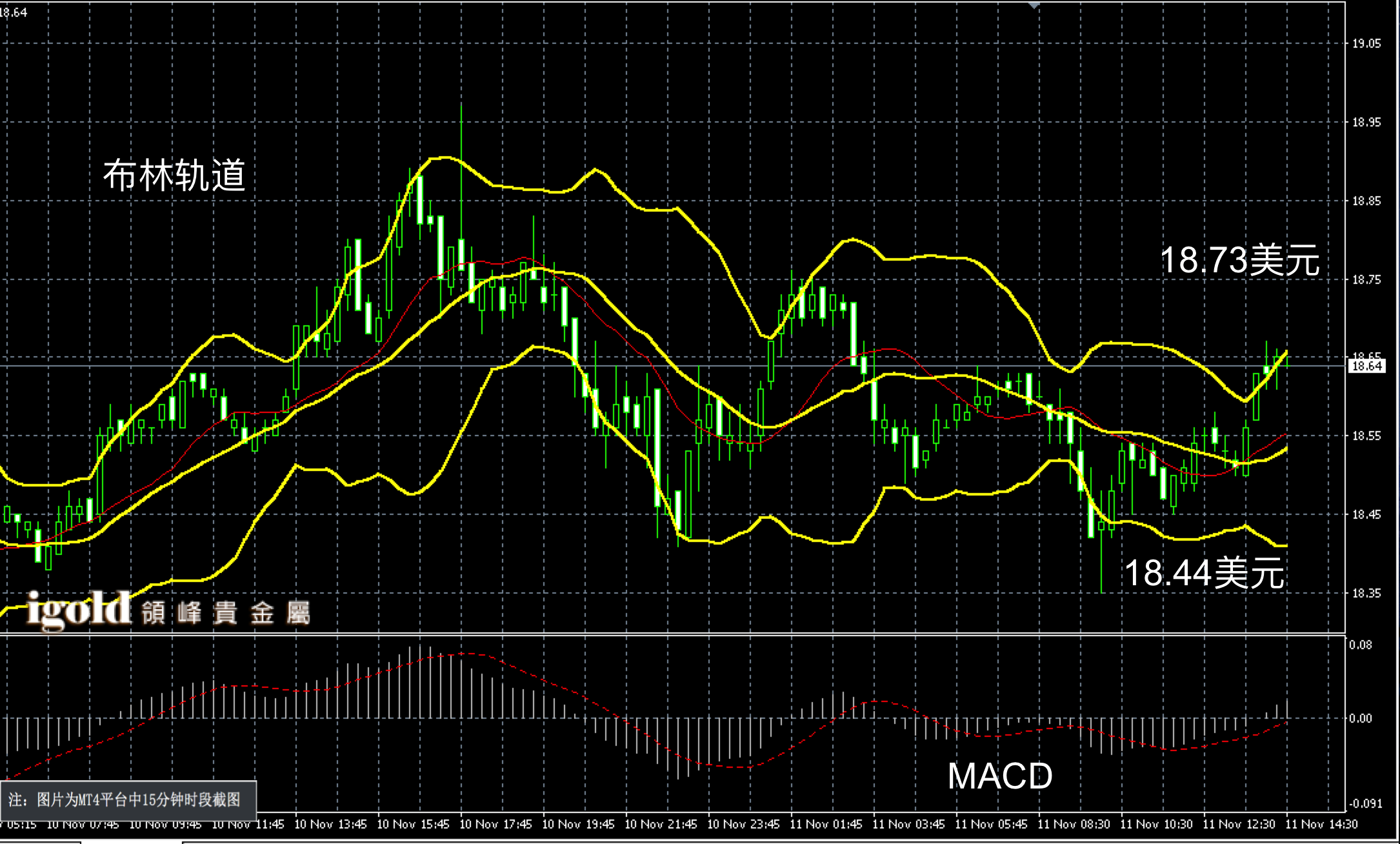Select the 18.73美元 price annotation
The height and width of the screenshot is (844, 1400).
tap(1239, 261)
